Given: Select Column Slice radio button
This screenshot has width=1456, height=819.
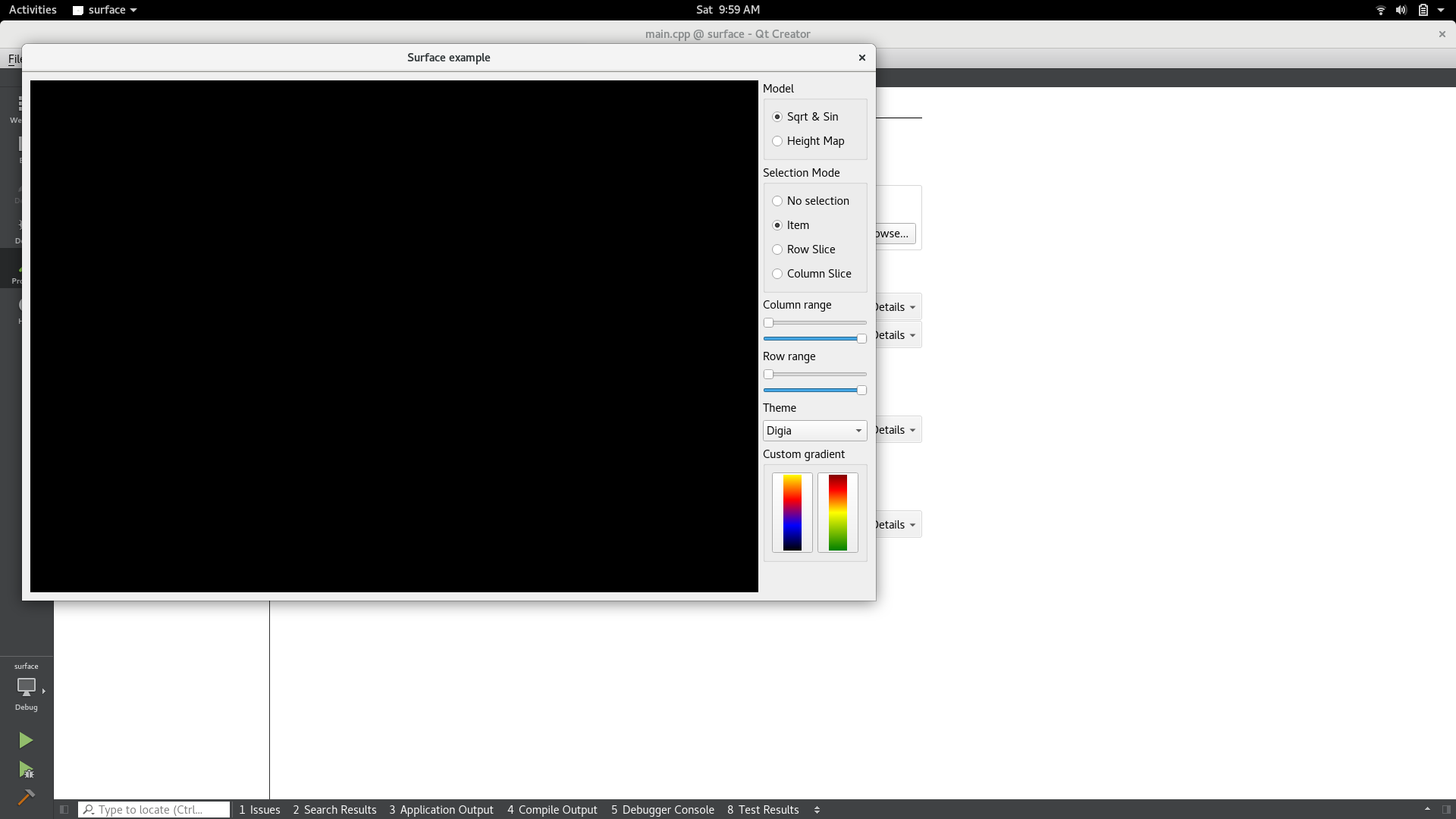Looking at the screenshot, I should [x=777, y=274].
